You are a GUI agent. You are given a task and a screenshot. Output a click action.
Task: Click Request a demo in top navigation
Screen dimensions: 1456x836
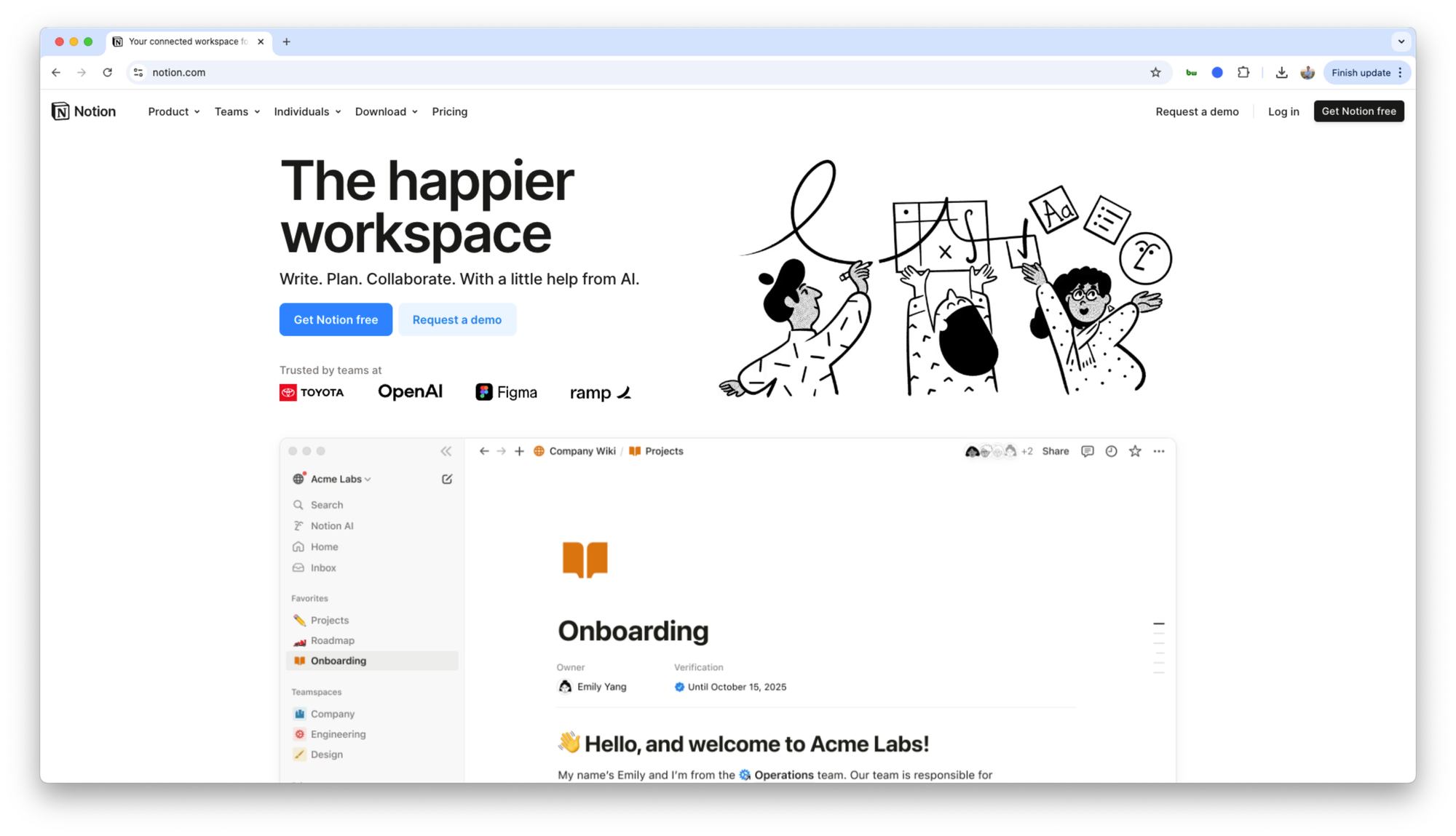tap(1197, 111)
